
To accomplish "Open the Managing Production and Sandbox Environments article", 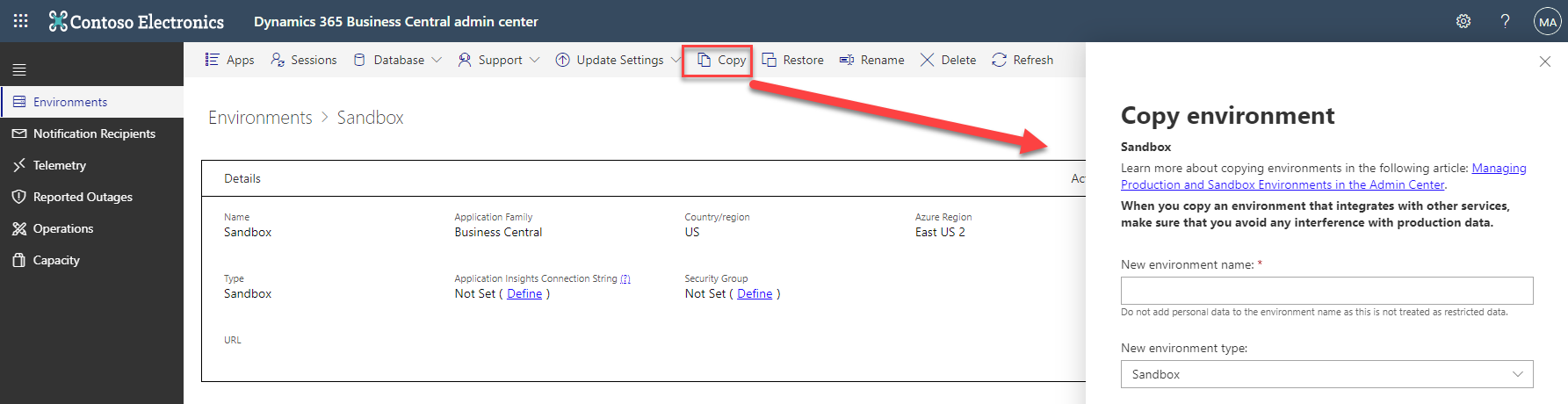I will pos(1324,177).
